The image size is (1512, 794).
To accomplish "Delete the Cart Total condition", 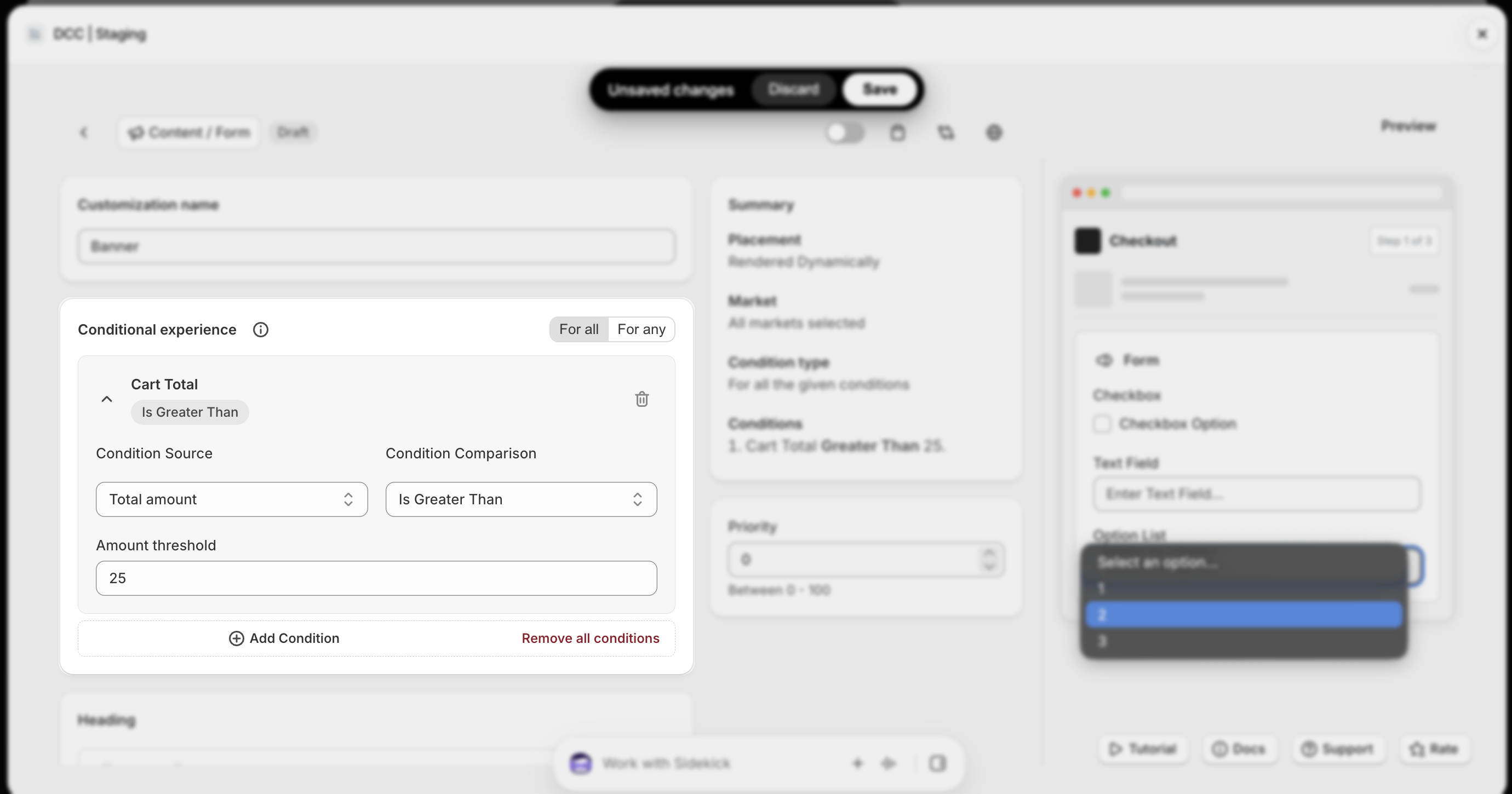I will (x=642, y=399).
